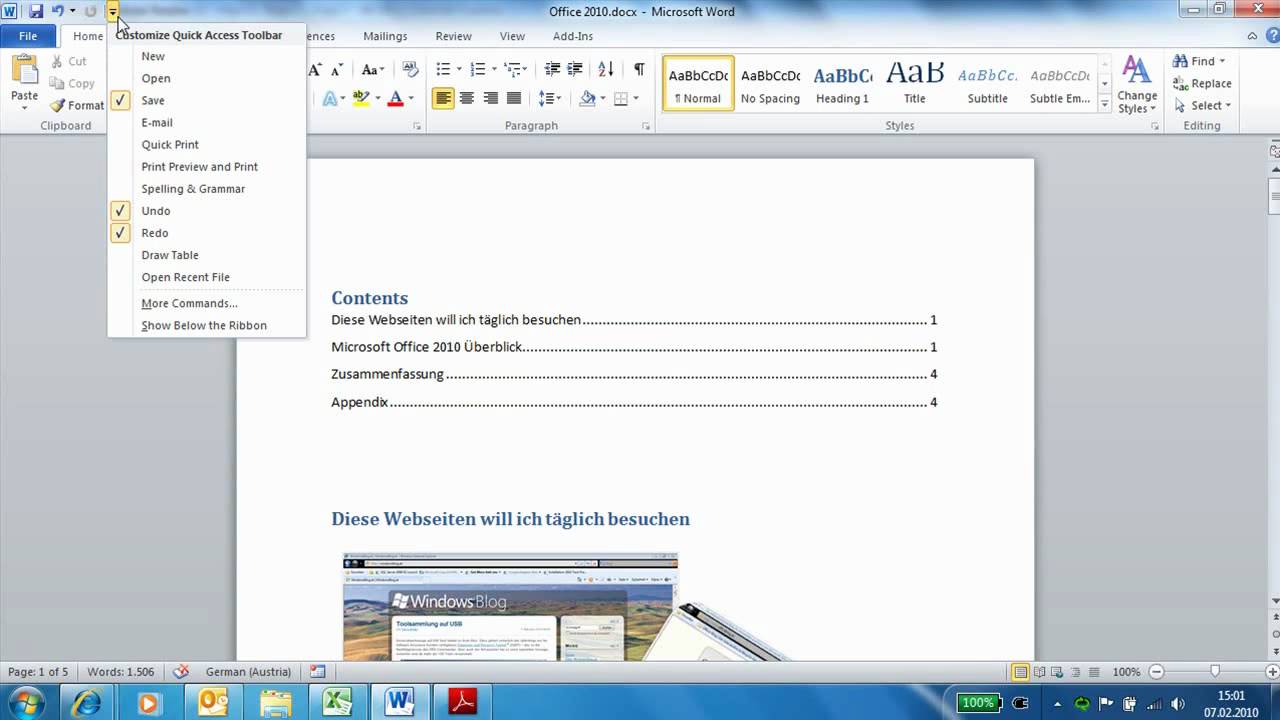Apply bullet list formatting

pyautogui.click(x=443, y=70)
